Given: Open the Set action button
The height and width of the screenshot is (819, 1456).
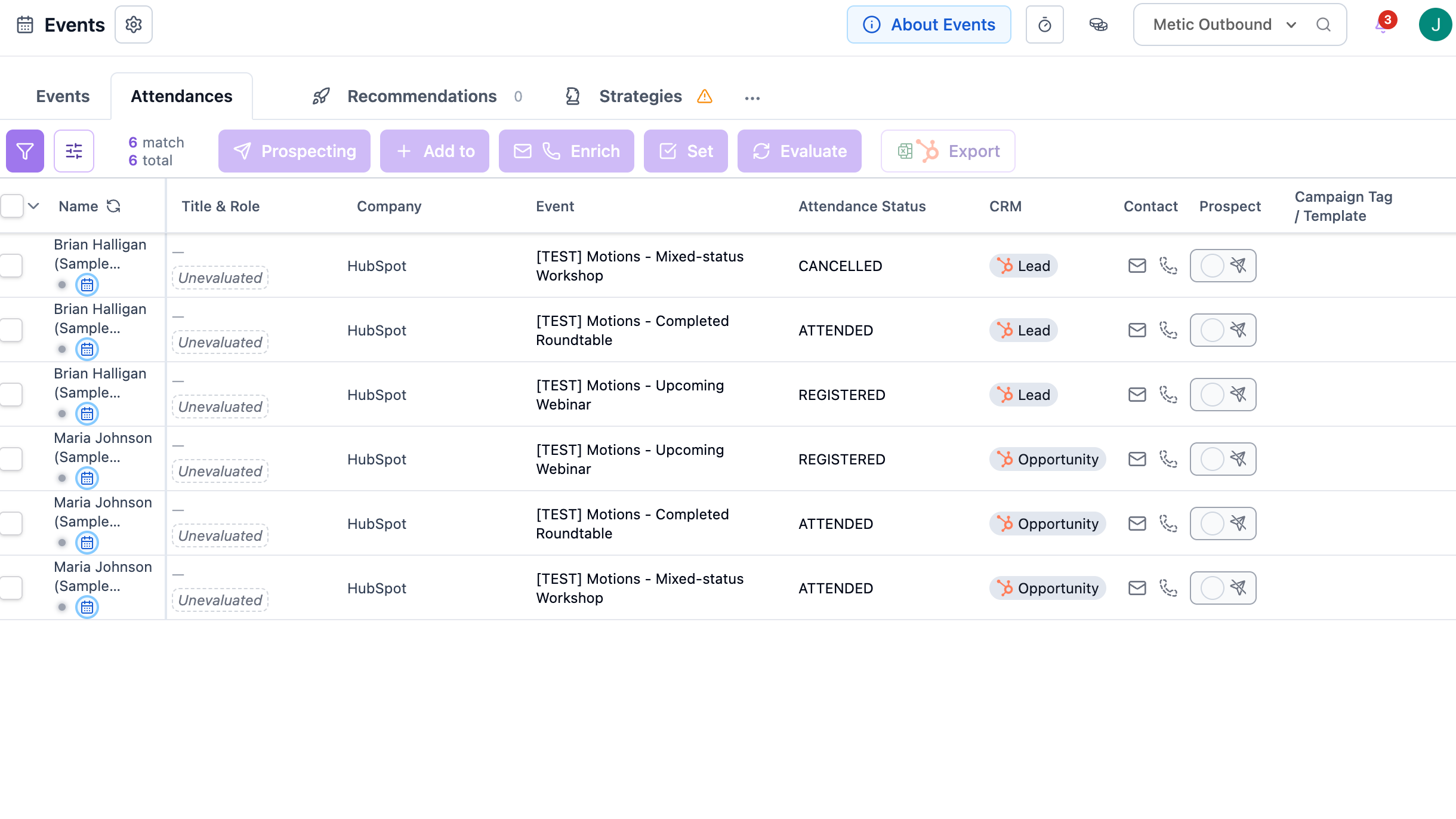Looking at the screenshot, I should [686, 151].
